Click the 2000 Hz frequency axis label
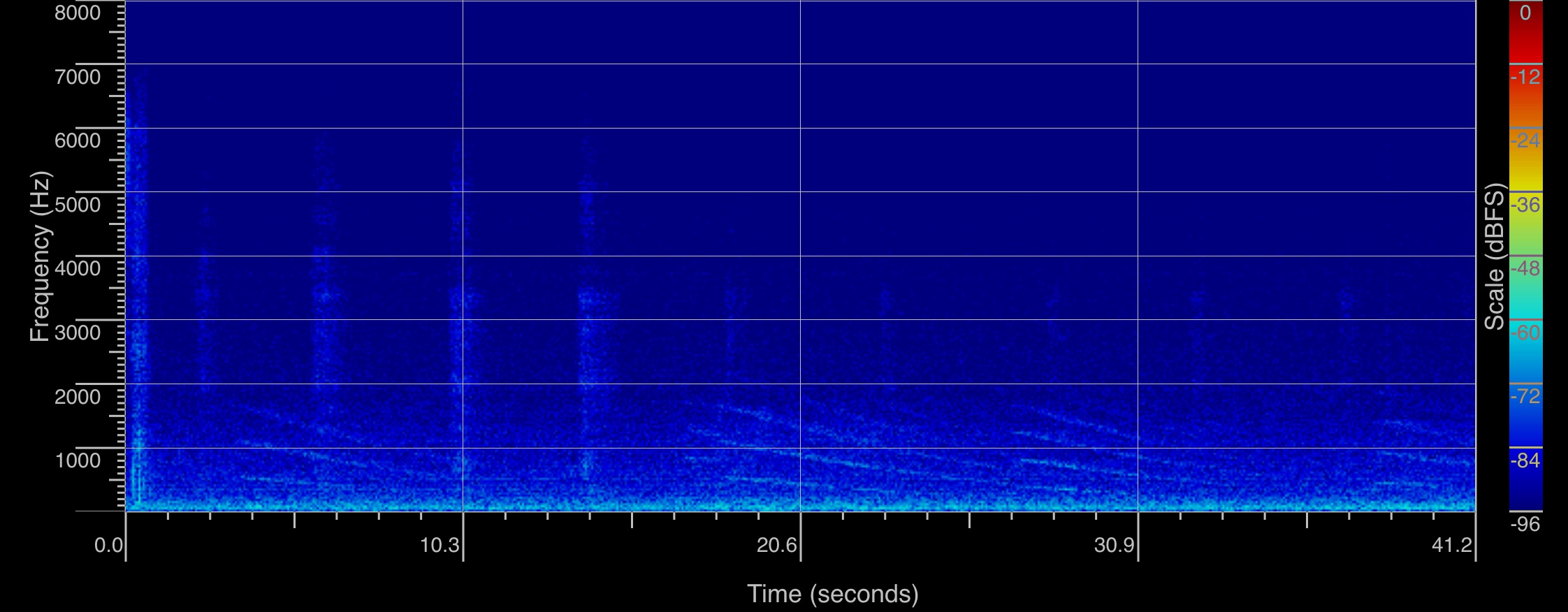 tap(78, 397)
